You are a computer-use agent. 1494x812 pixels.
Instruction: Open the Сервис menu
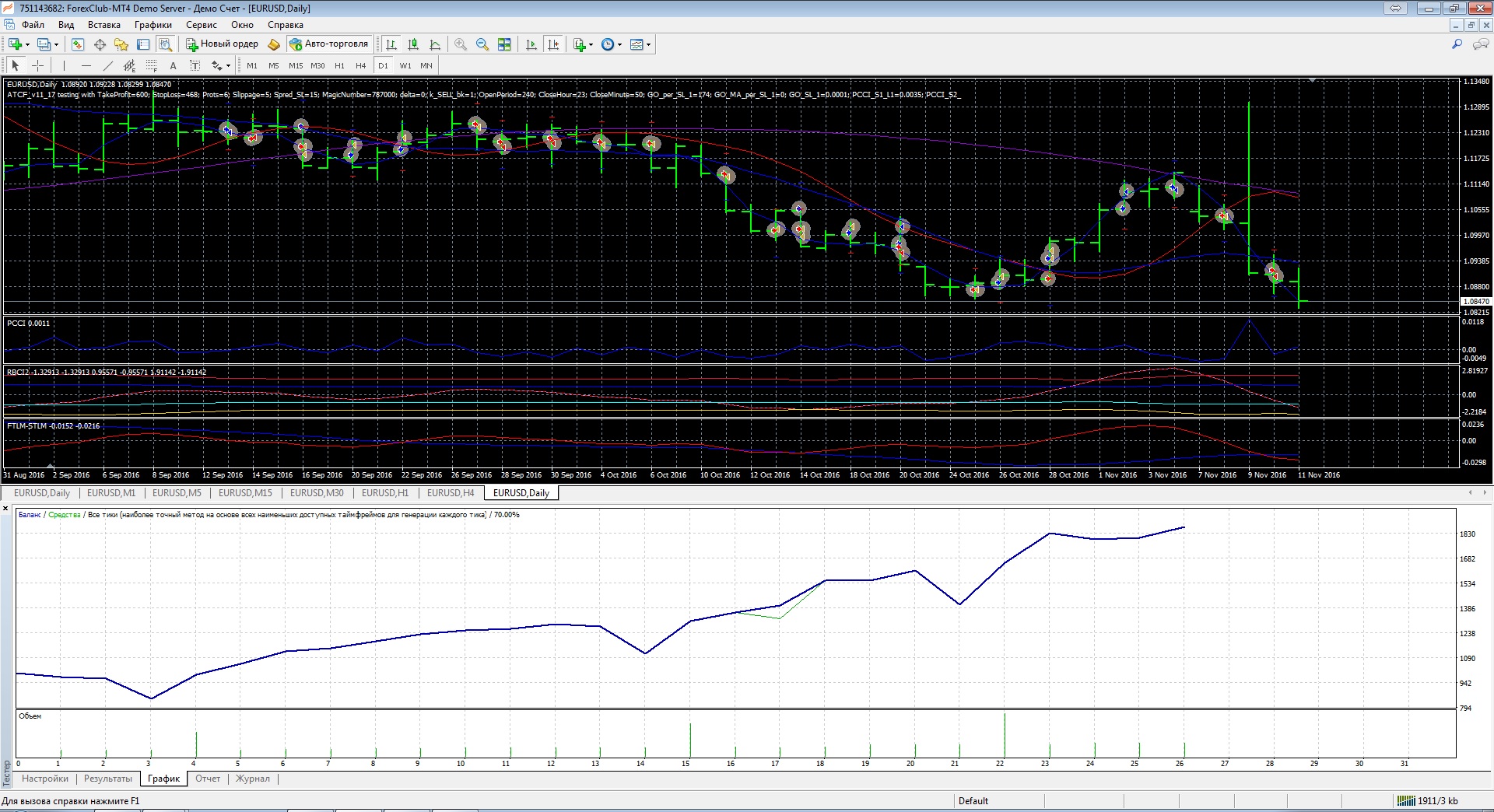(x=201, y=25)
